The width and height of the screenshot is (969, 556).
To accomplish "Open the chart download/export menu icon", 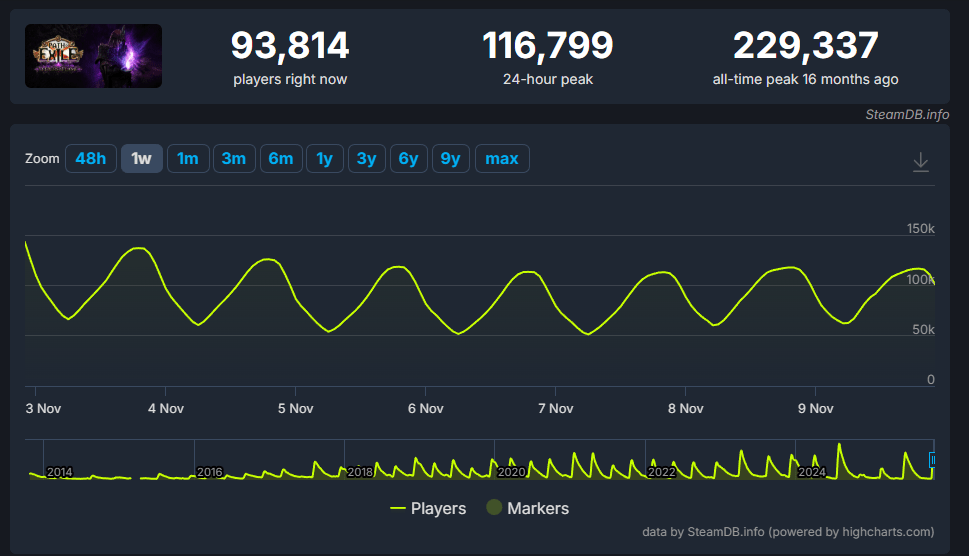I will pyautogui.click(x=921, y=162).
